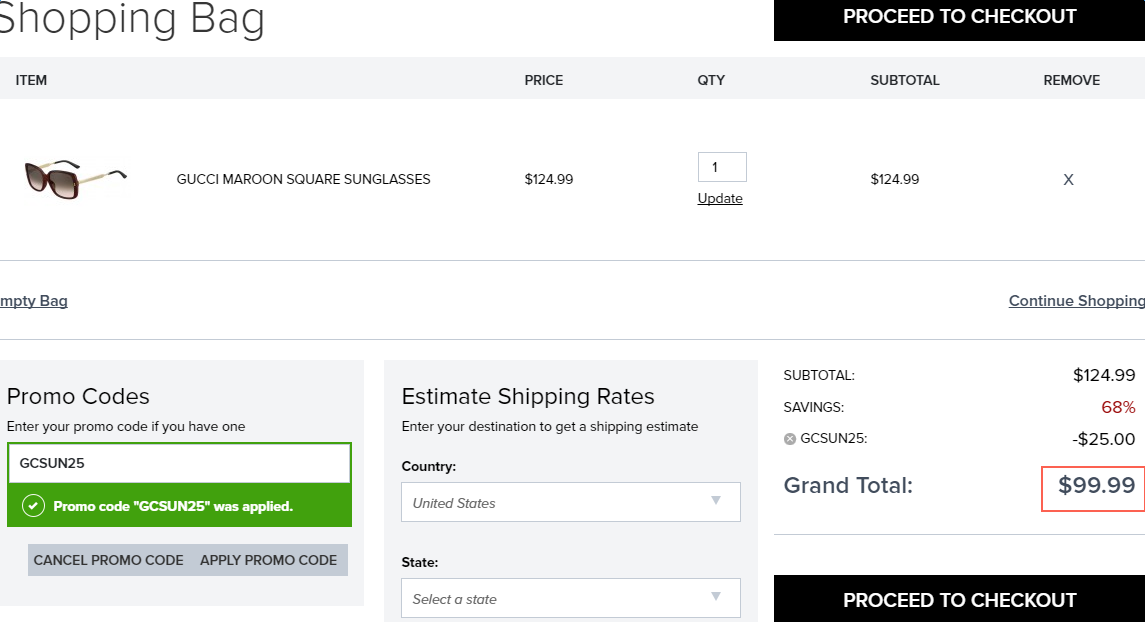Open the Gucci sunglasses product thumbnail
This screenshot has width=1145, height=622.
tap(75, 179)
